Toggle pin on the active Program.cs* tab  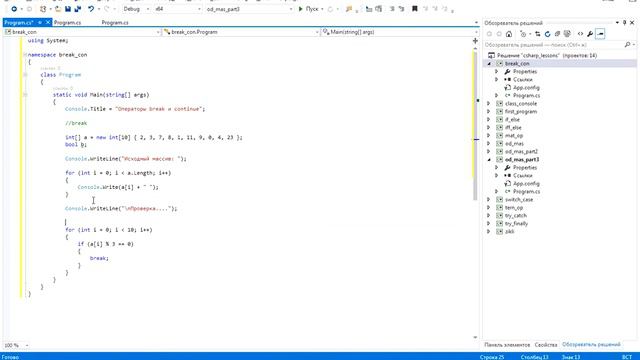tap(40, 22)
